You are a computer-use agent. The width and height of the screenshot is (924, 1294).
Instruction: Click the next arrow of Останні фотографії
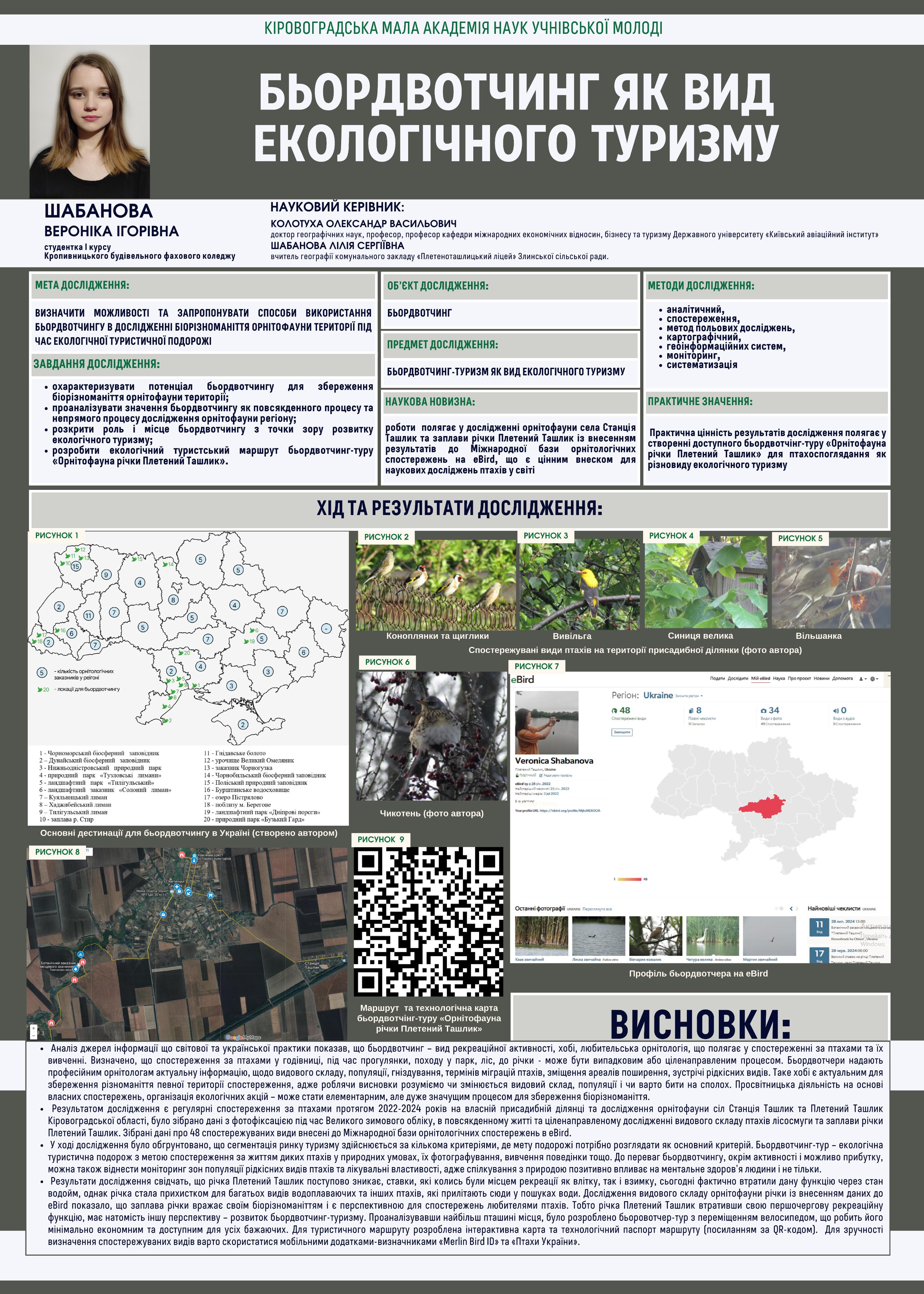(x=797, y=909)
